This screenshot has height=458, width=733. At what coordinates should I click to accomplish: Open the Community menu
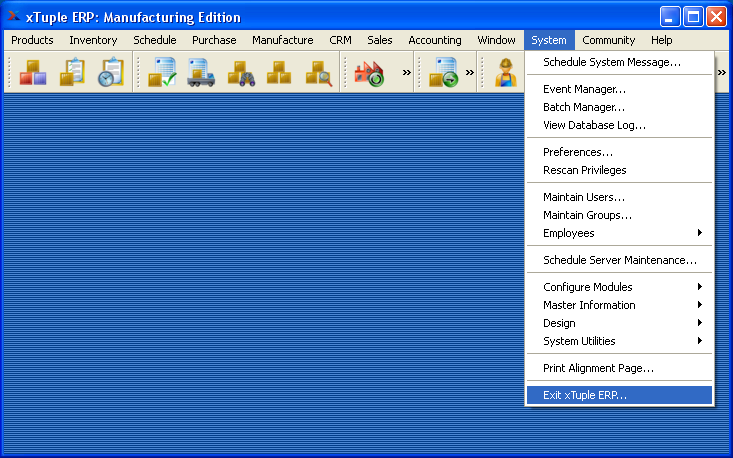coord(608,40)
